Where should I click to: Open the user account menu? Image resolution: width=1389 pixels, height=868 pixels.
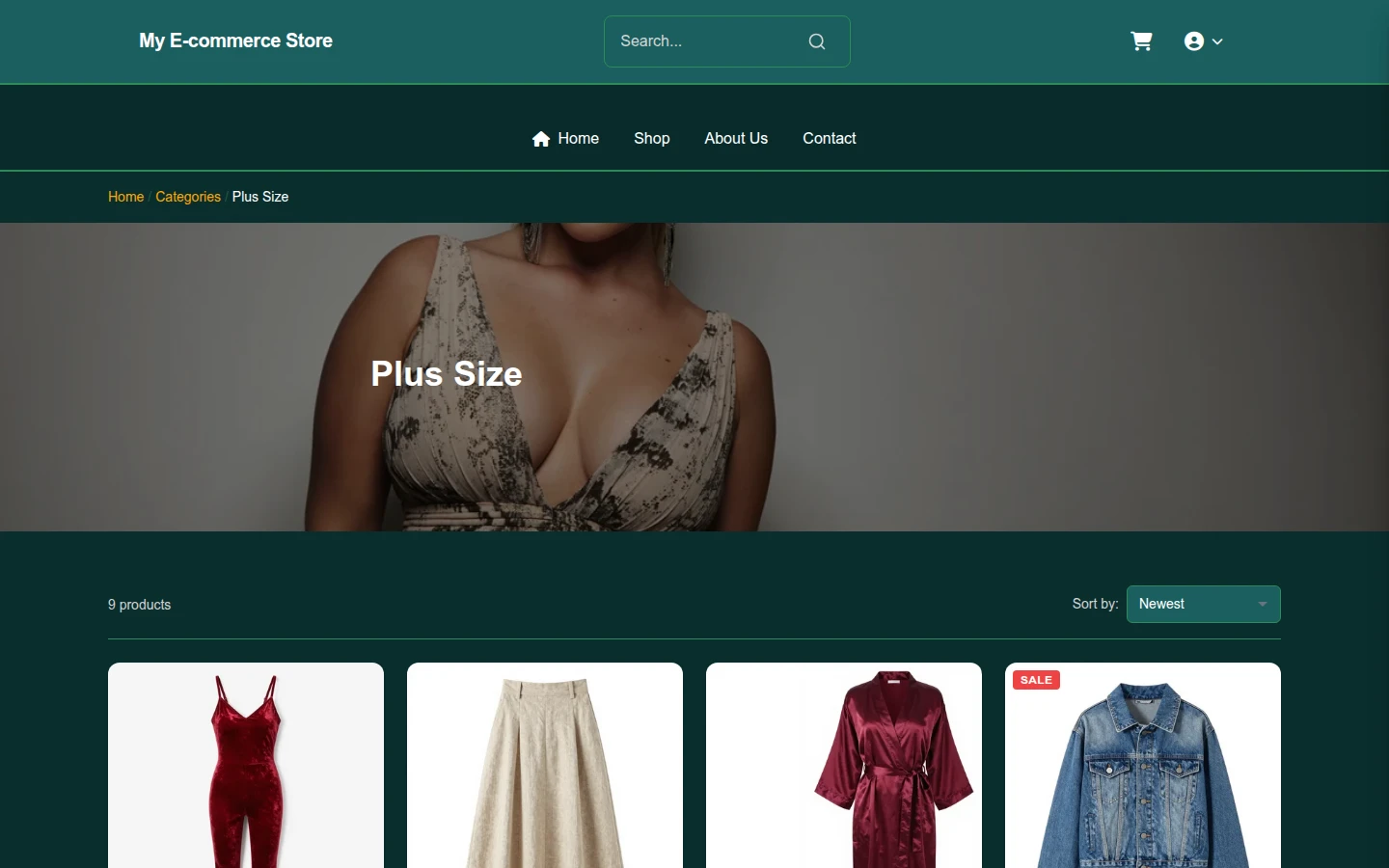point(1203,41)
